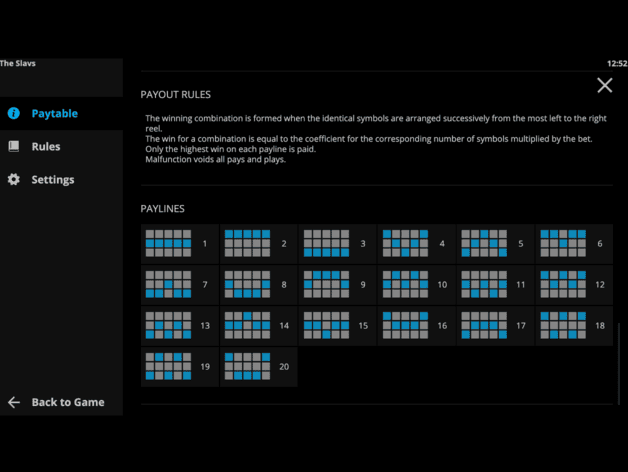The width and height of the screenshot is (628, 472).
Task: Open the Rules section
Action: pos(61,147)
